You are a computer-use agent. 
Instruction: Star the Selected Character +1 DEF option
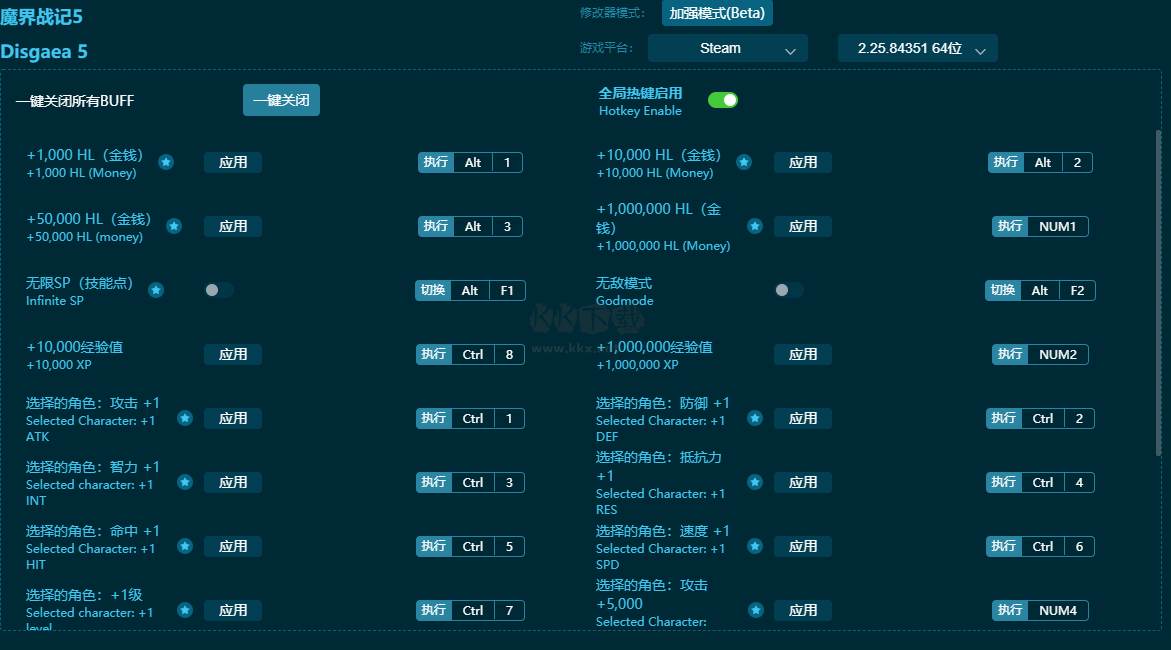[755, 418]
